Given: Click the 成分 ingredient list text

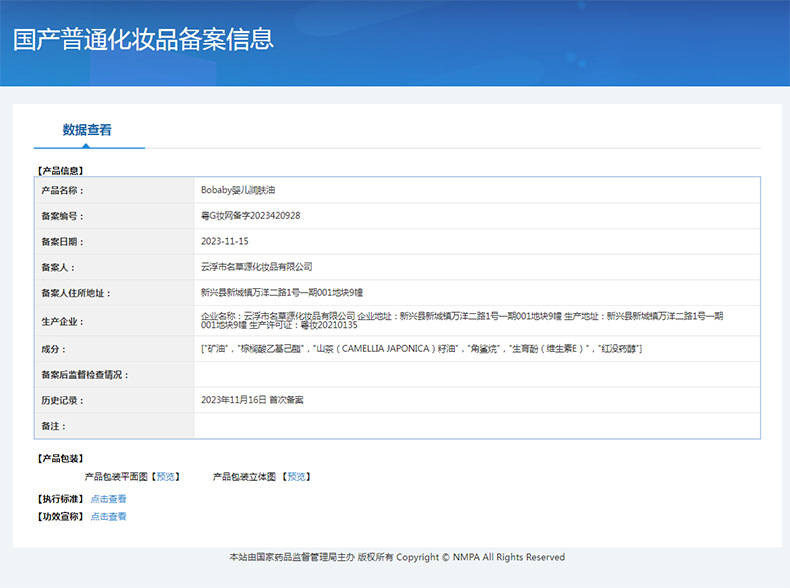Looking at the screenshot, I should (x=420, y=349).
